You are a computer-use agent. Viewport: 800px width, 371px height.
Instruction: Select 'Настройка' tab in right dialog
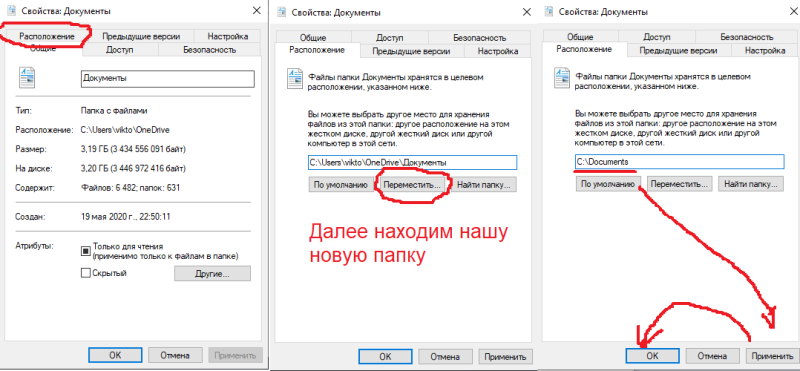tap(765, 51)
